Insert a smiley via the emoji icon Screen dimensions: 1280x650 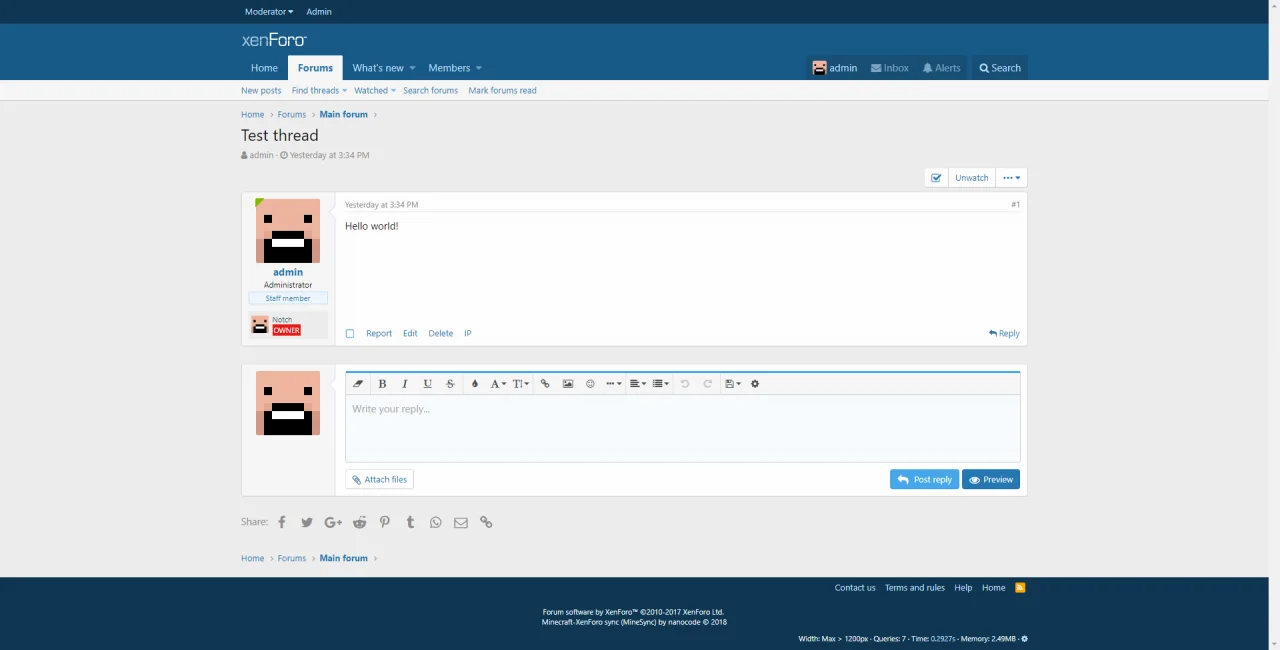coord(590,384)
